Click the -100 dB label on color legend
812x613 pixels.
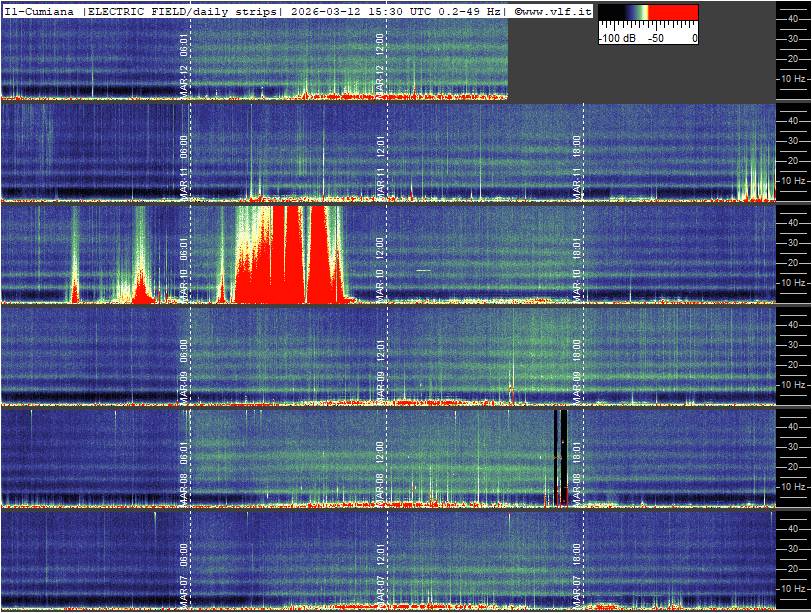616,38
